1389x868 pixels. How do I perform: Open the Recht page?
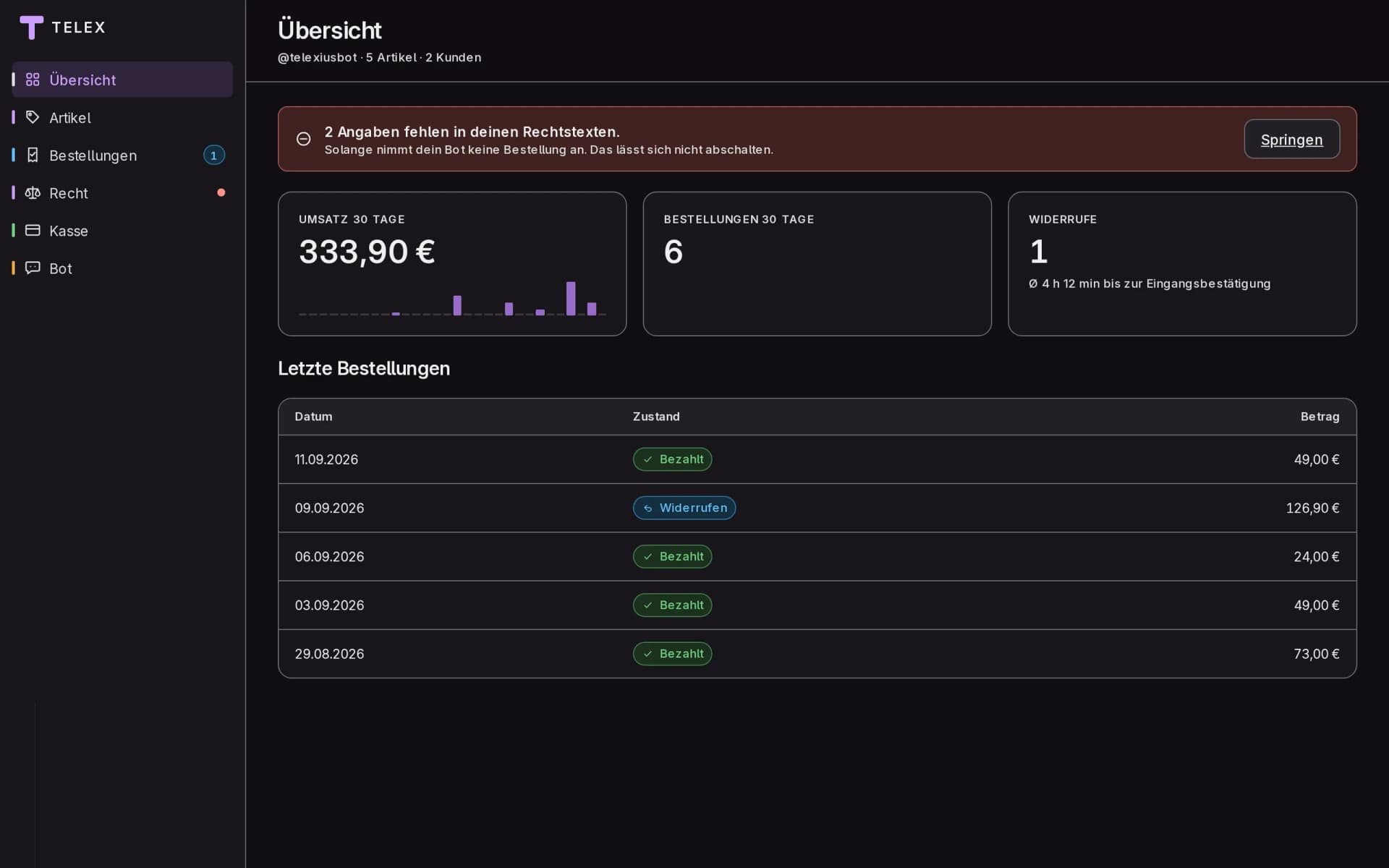(122, 192)
